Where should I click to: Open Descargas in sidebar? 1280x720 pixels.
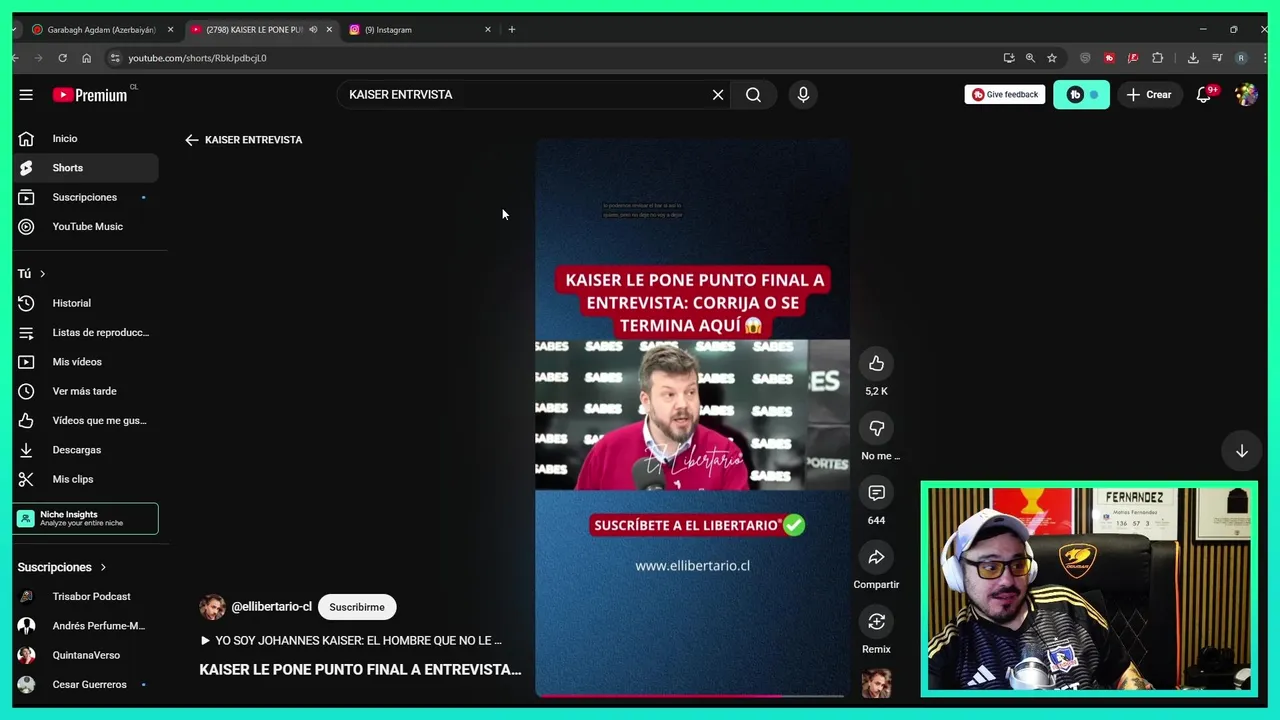click(86, 450)
